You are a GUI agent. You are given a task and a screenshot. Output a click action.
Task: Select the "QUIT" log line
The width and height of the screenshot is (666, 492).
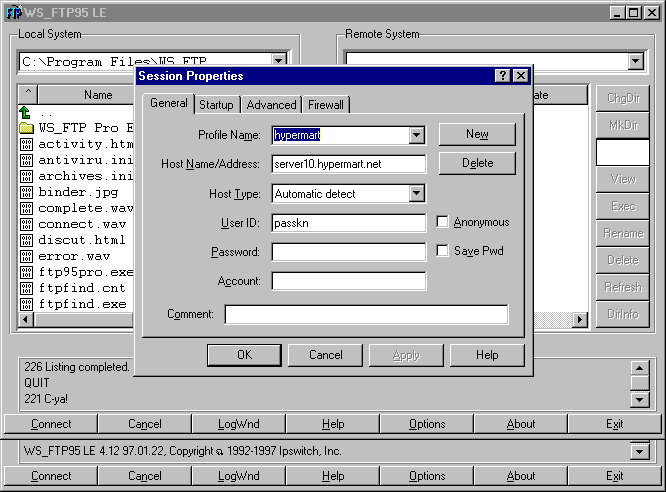tap(37, 383)
